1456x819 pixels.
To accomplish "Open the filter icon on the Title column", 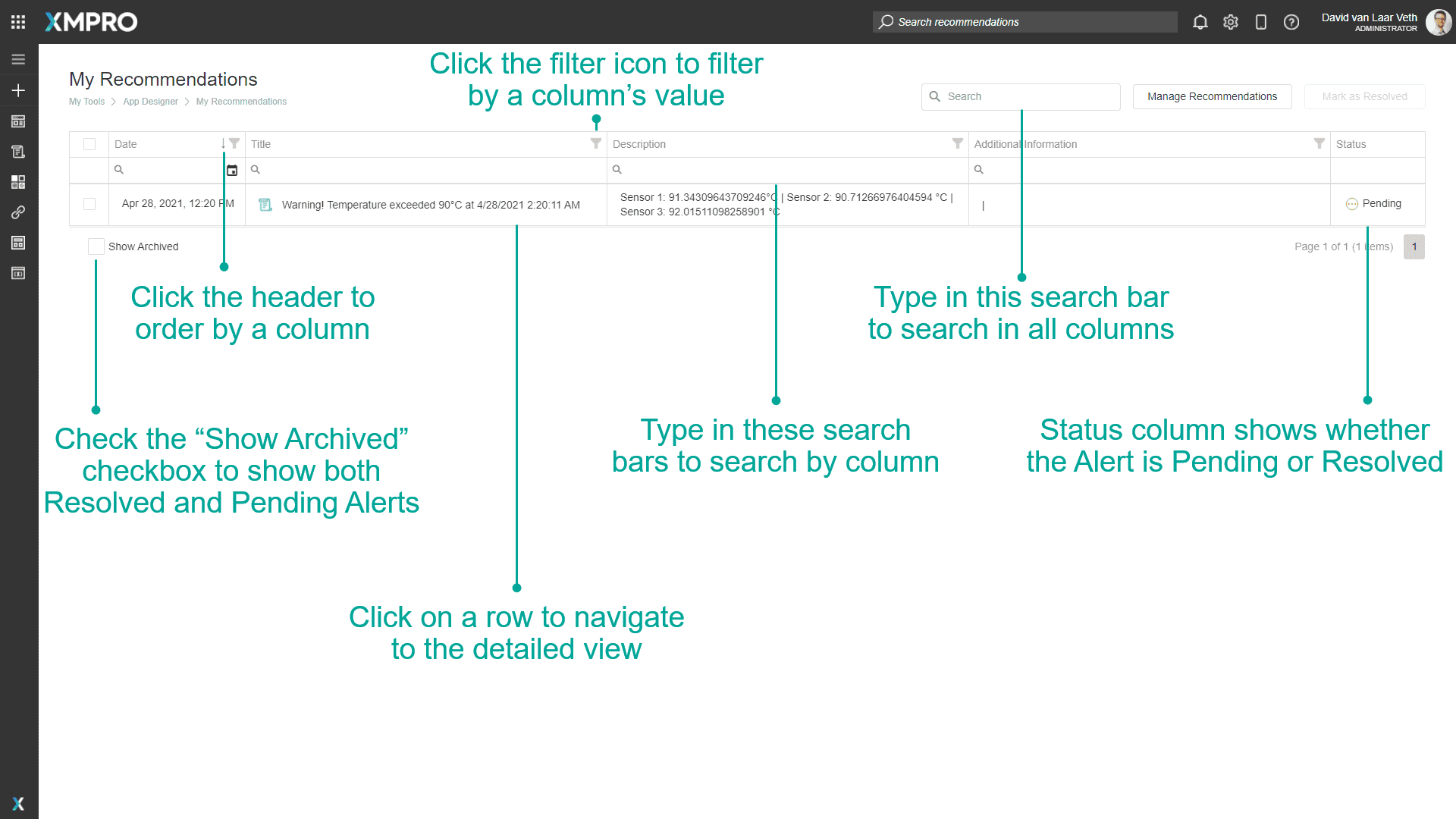I will click(x=595, y=143).
